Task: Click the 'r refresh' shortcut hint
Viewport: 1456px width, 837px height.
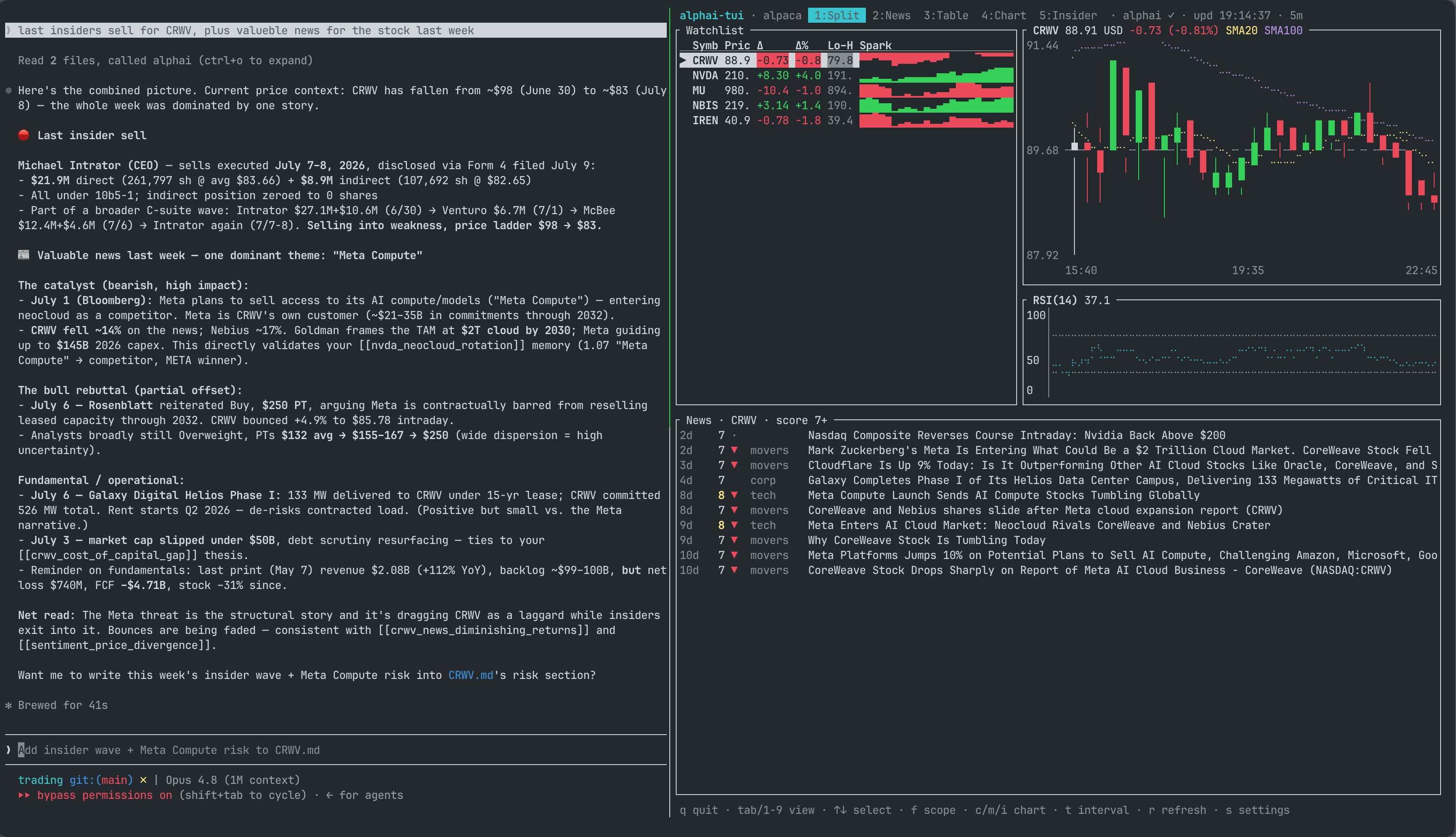Action: click(1177, 810)
